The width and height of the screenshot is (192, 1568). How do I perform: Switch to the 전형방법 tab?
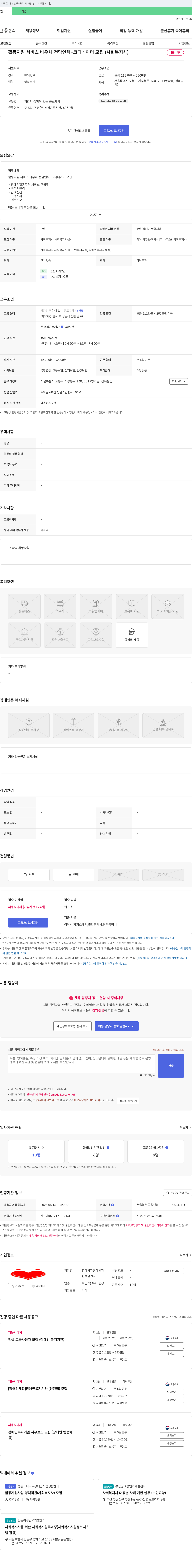pos(148,43)
